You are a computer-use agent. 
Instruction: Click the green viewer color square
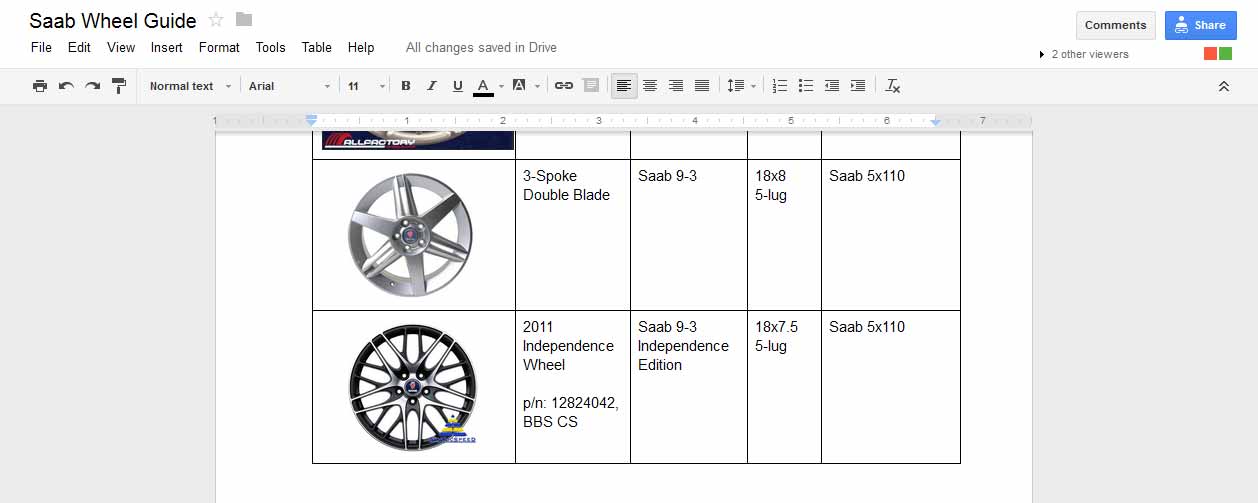(x=1225, y=54)
